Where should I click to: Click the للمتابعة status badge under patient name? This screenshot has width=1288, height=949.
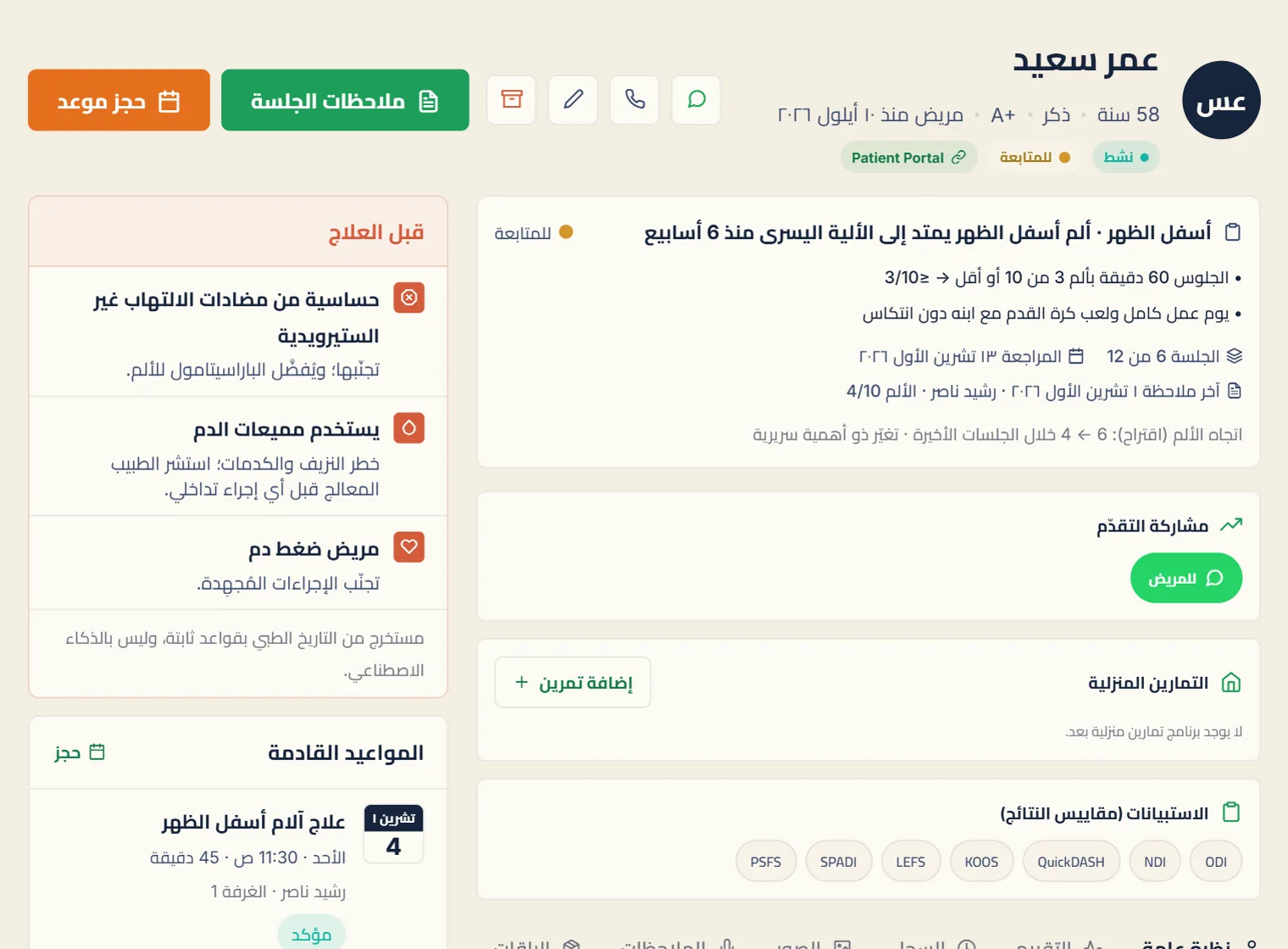tap(1035, 158)
